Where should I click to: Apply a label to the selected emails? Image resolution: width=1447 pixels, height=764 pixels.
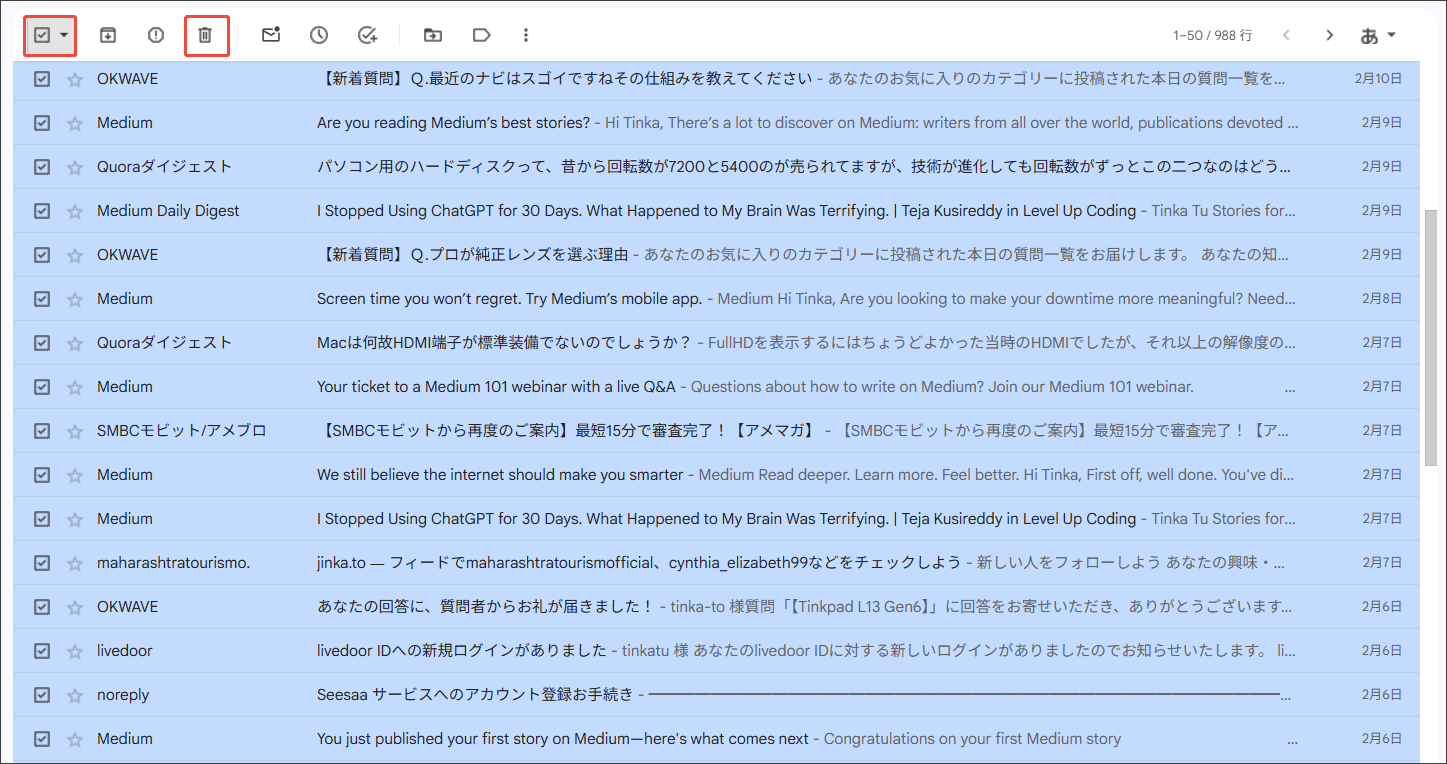pyautogui.click(x=481, y=34)
